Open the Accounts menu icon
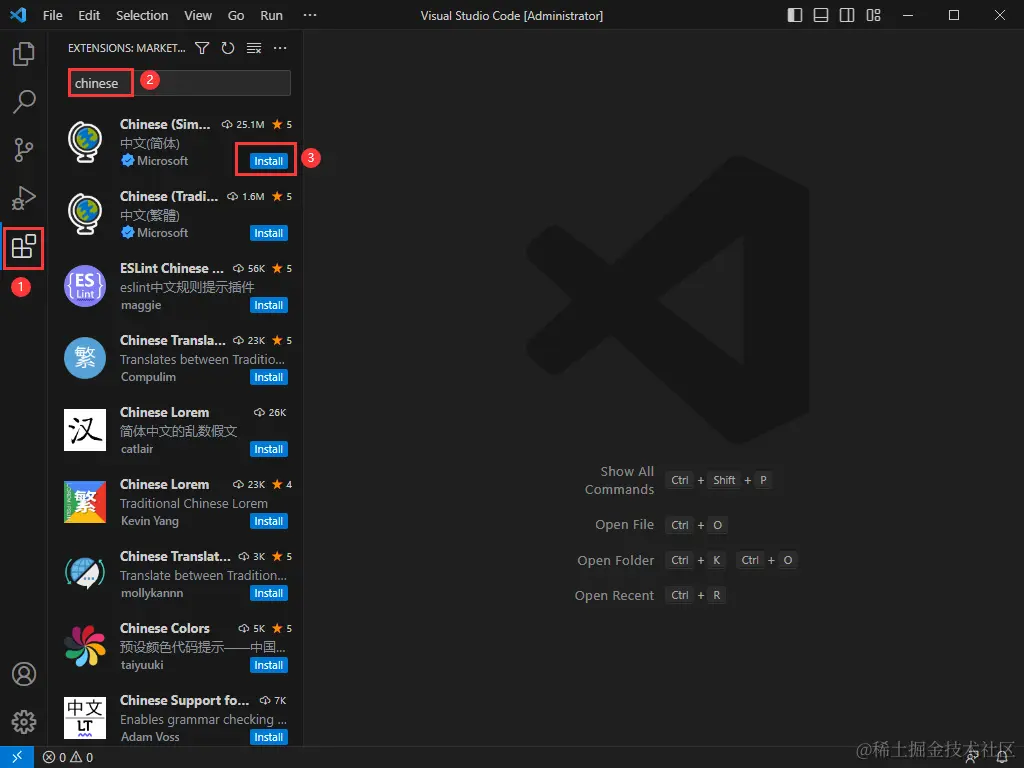This screenshot has width=1024, height=768. coord(24,674)
